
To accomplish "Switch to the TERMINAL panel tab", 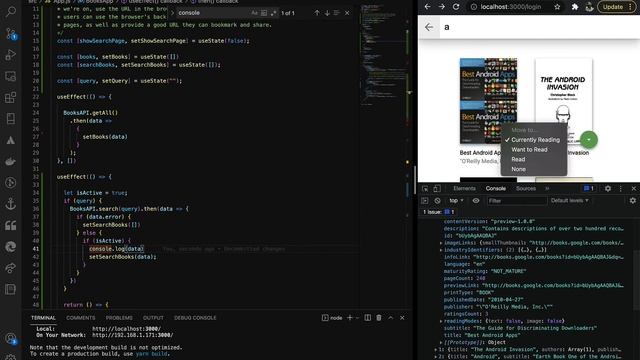I will pos(43,318).
